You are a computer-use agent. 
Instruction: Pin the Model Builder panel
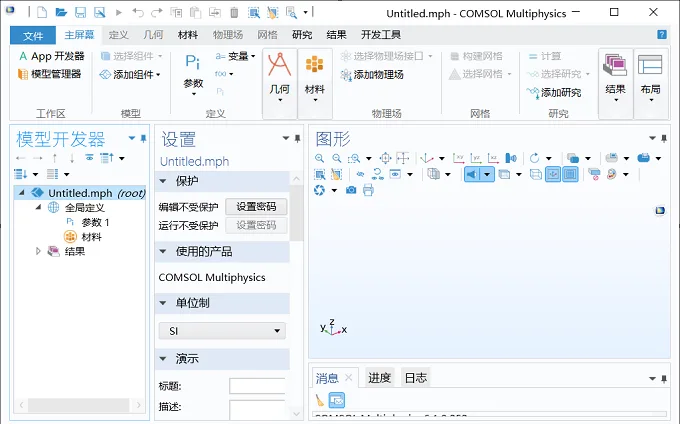click(143, 138)
